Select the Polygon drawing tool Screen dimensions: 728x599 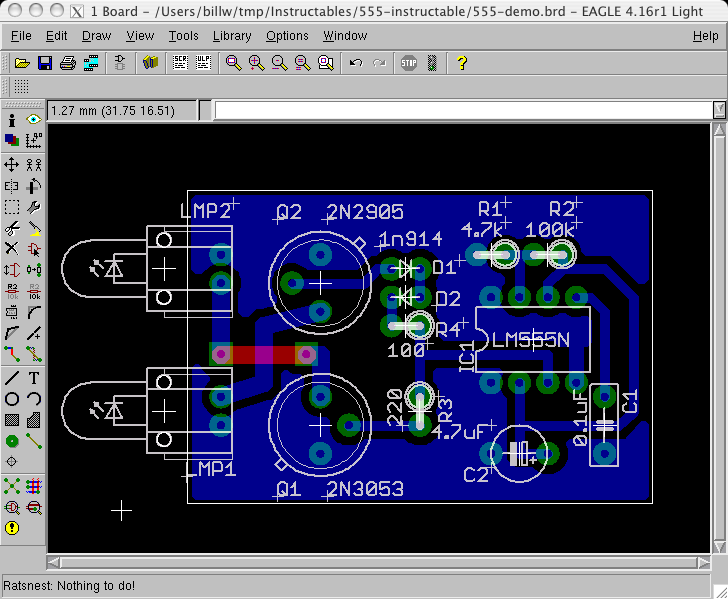tap(34, 420)
